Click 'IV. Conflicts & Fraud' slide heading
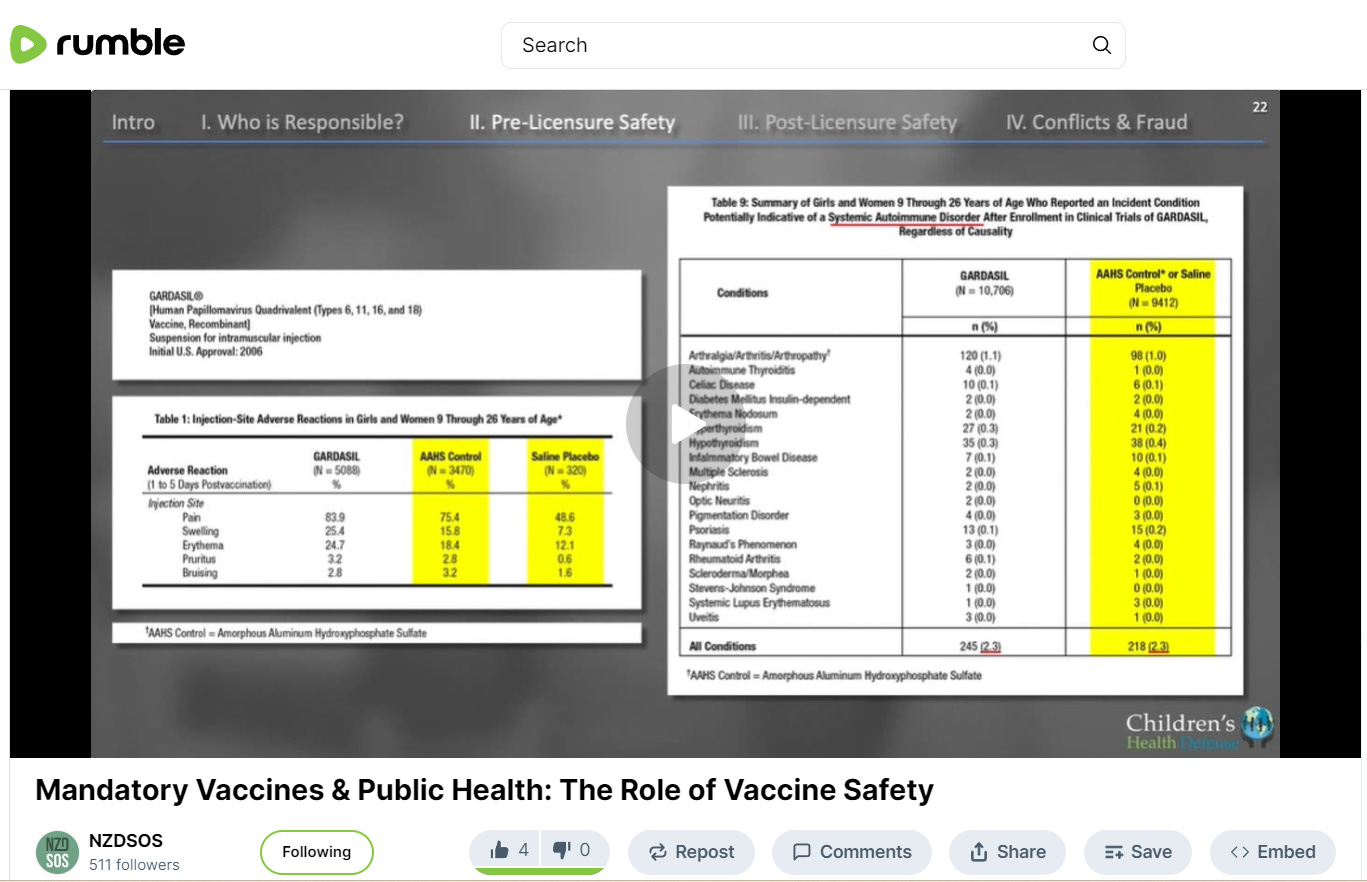Screen dimensions: 1367x882 tap(1097, 122)
